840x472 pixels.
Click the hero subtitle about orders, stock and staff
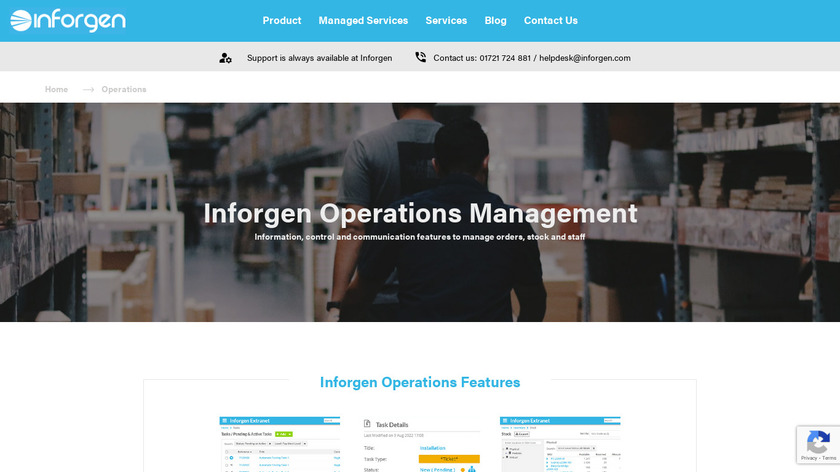420,237
